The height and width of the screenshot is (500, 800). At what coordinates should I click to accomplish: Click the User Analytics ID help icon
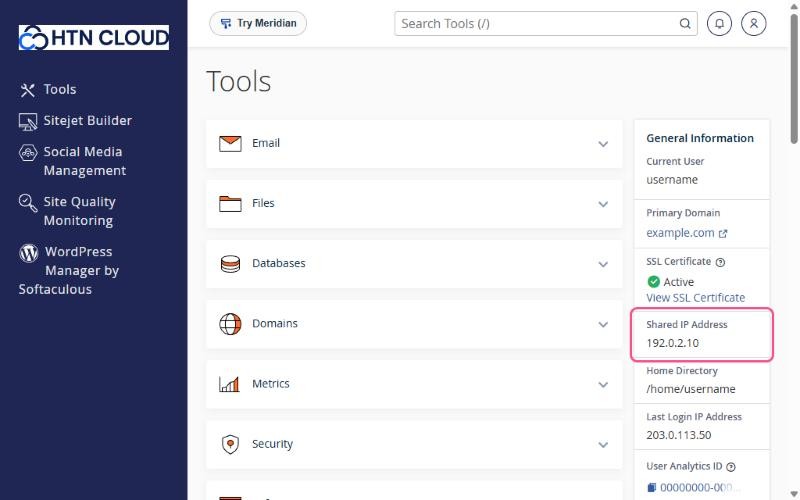[x=731, y=467]
